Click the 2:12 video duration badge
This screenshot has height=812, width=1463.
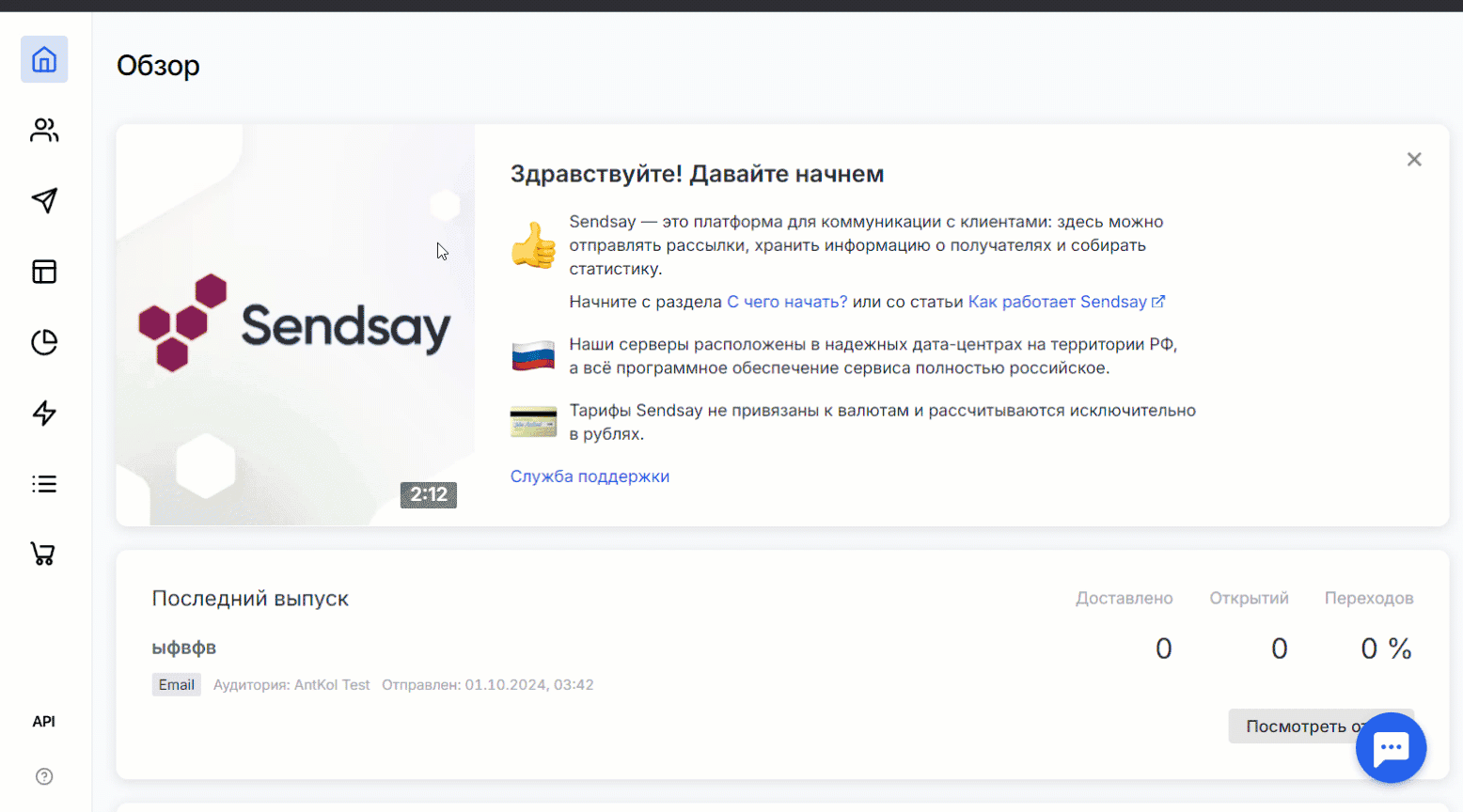click(429, 494)
